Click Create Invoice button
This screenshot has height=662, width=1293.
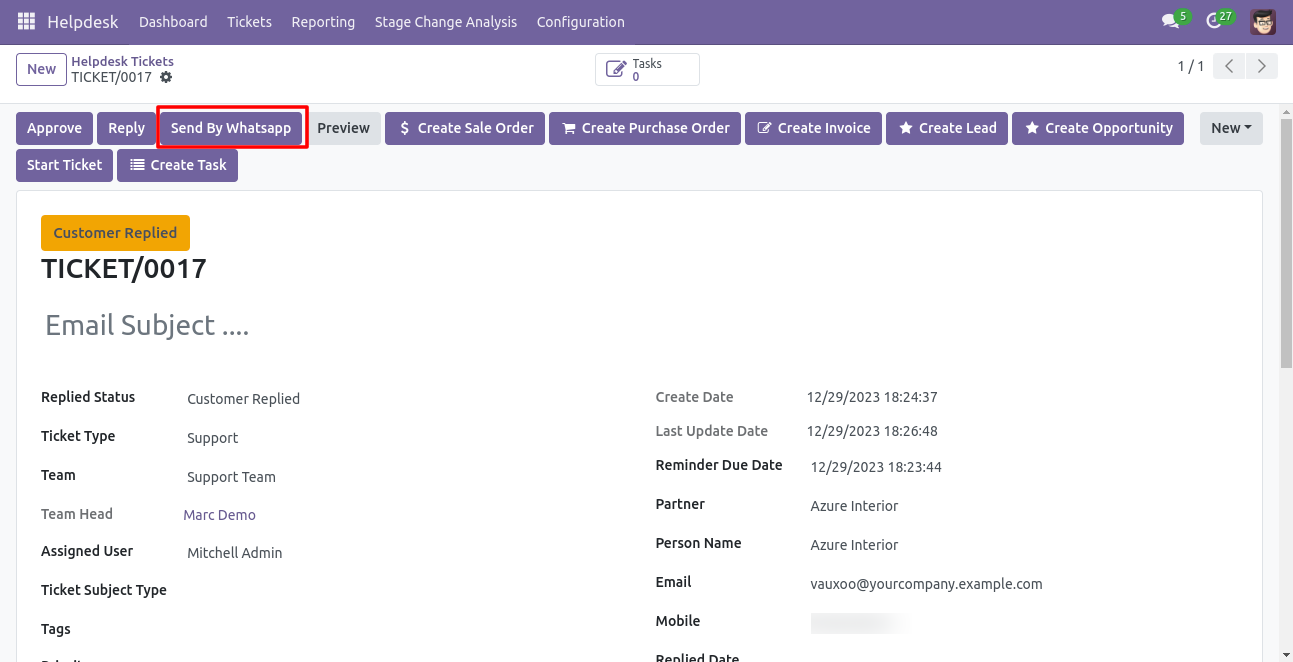click(813, 128)
